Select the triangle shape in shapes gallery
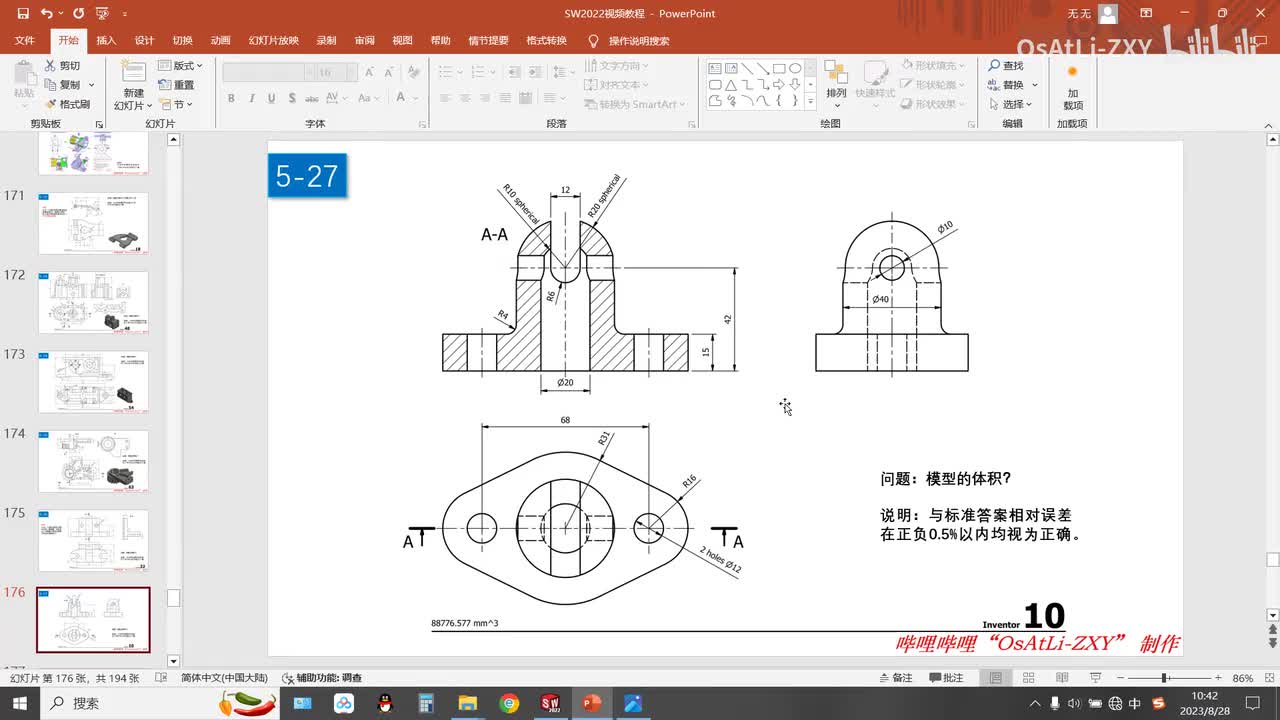1280x720 pixels. click(x=731, y=85)
